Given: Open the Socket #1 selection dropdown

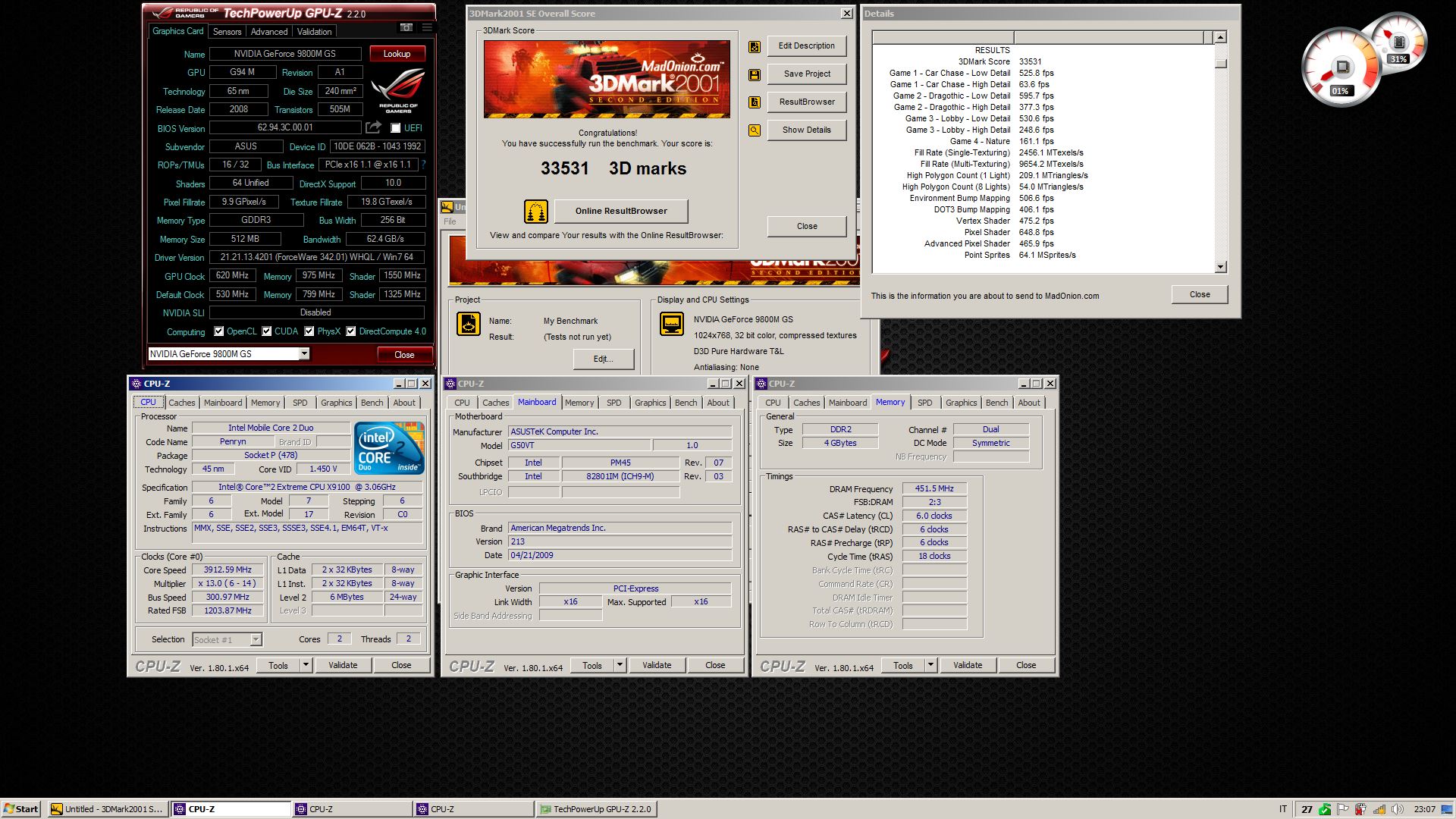Looking at the screenshot, I should [x=256, y=640].
